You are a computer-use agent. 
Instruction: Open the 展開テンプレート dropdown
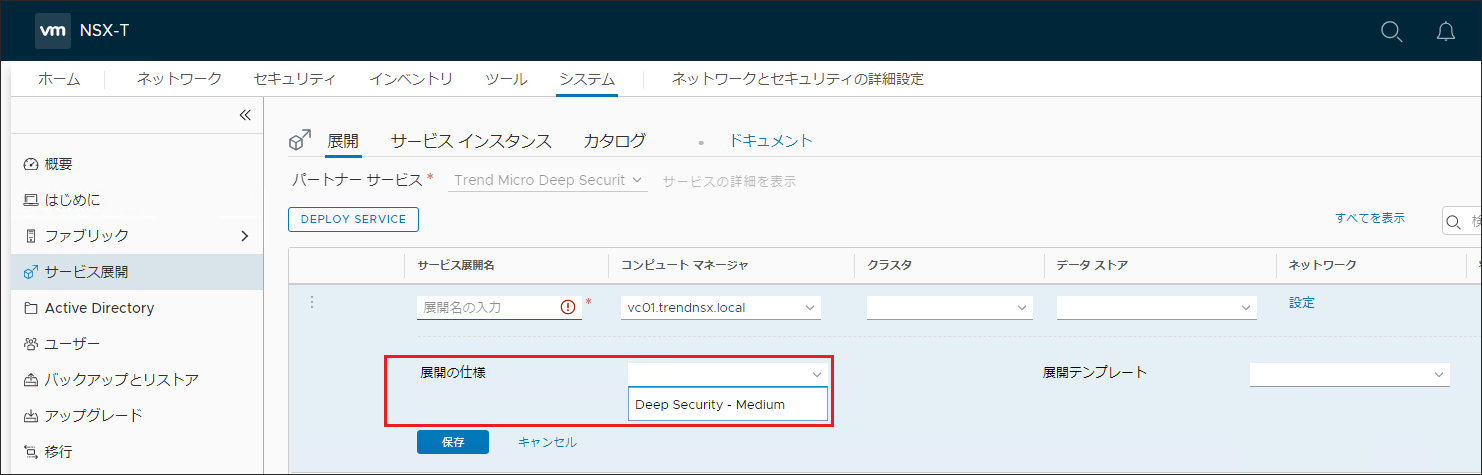(x=1348, y=374)
